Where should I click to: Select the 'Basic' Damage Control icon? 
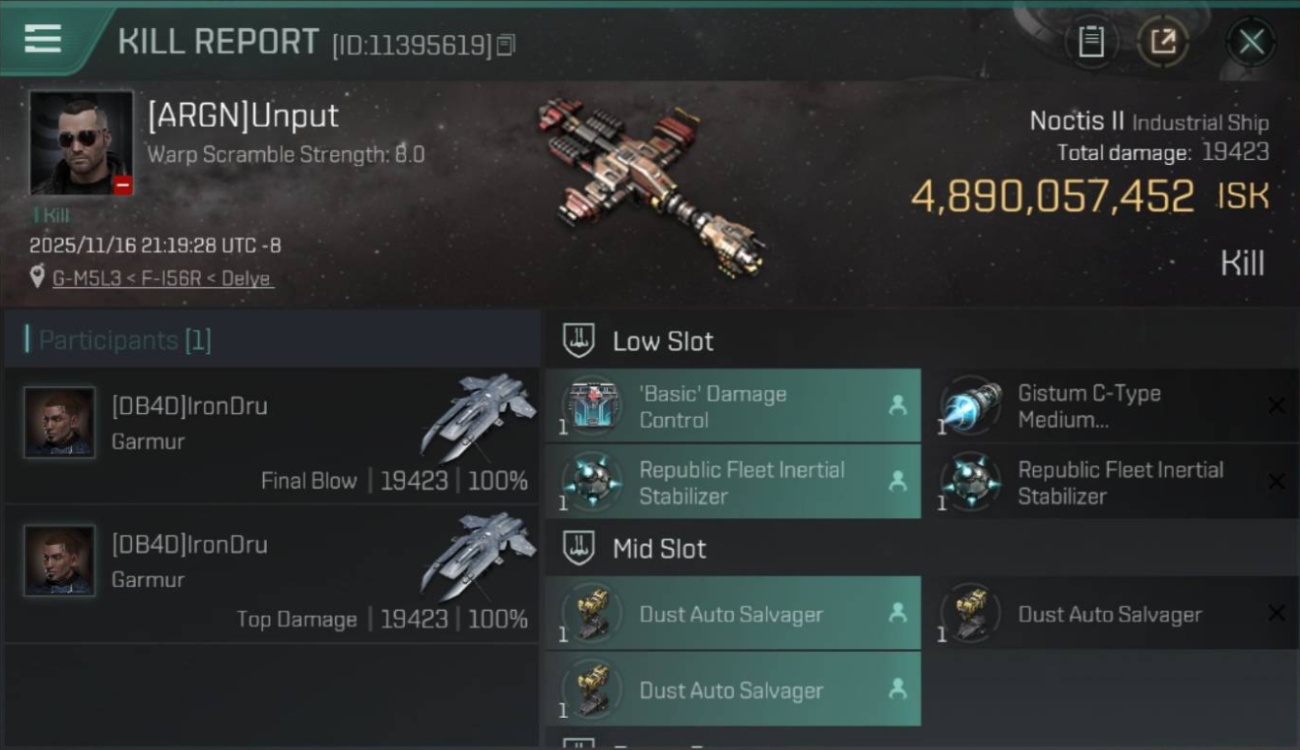[590, 406]
